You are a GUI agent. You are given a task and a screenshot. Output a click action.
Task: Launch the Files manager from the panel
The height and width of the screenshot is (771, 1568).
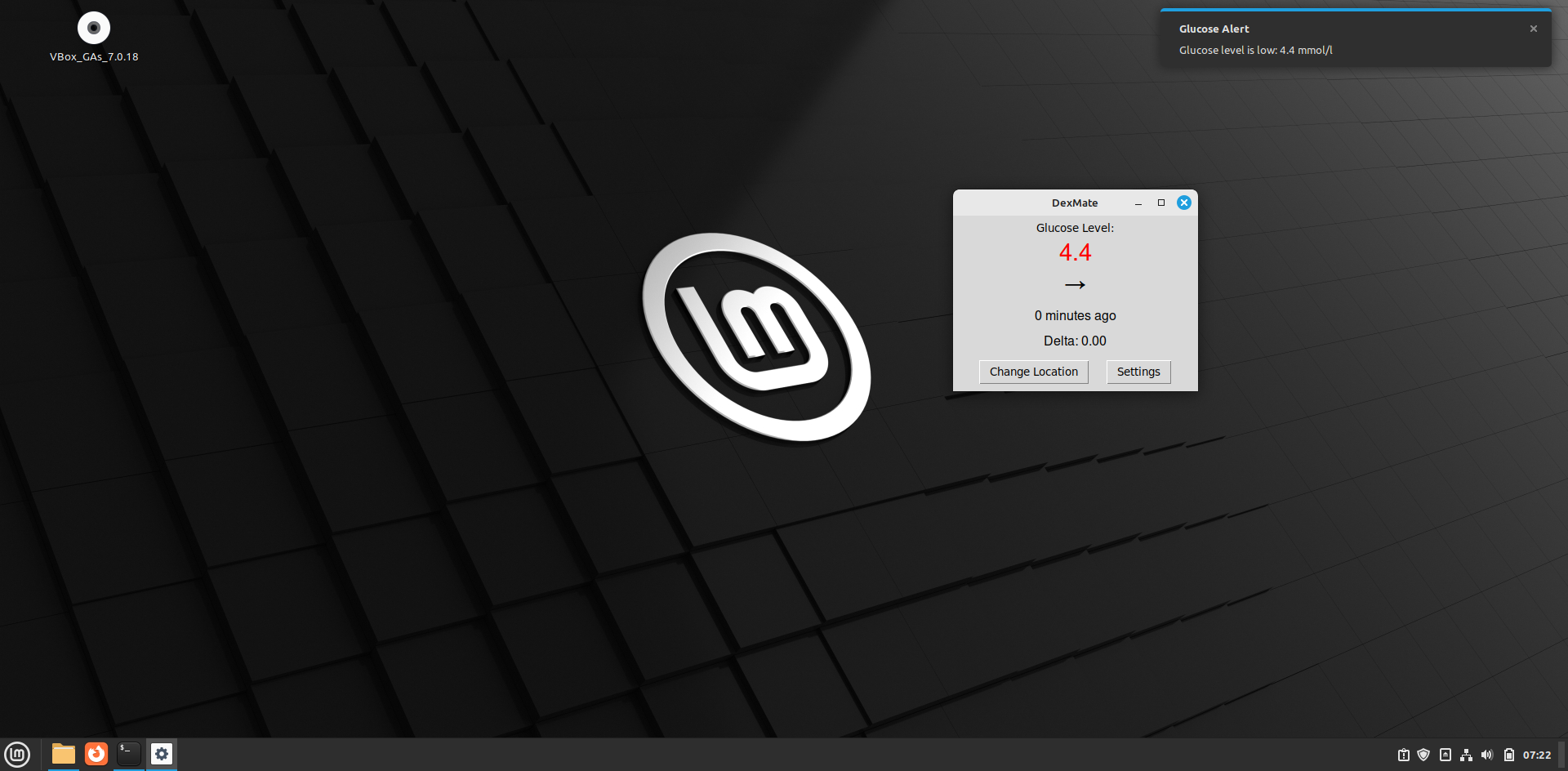(x=64, y=754)
